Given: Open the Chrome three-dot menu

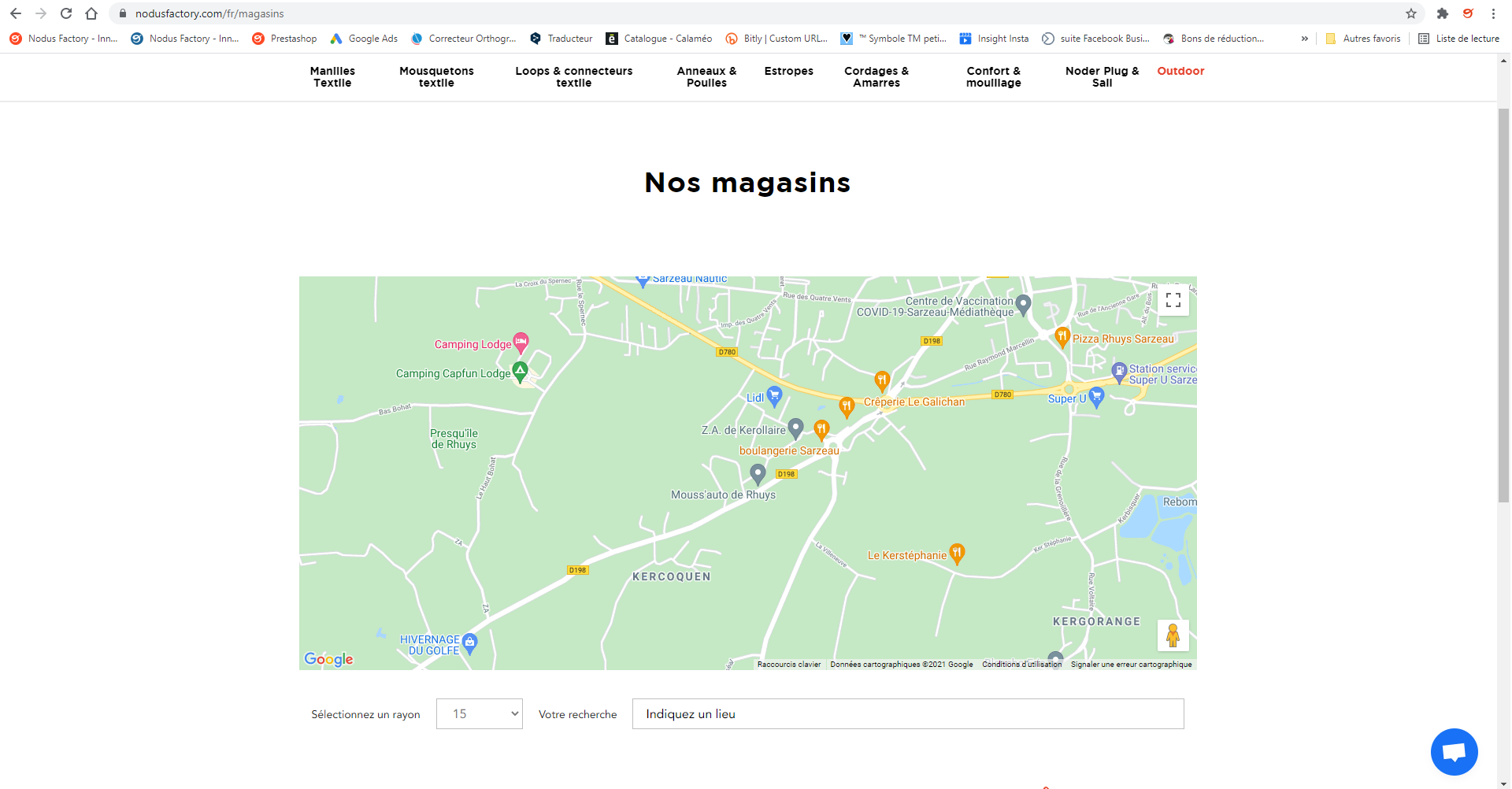Looking at the screenshot, I should (1493, 13).
